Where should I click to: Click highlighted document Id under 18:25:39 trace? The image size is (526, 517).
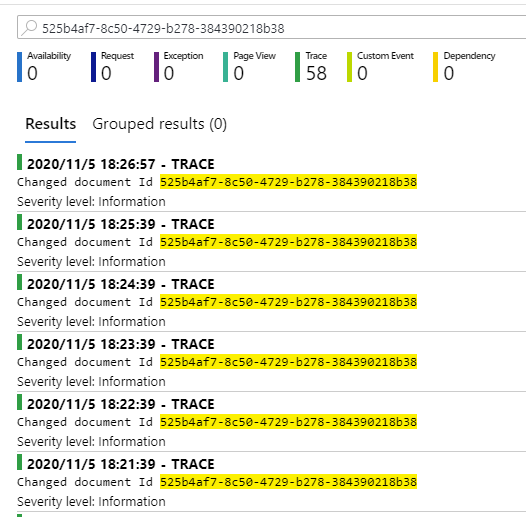[x=288, y=242]
